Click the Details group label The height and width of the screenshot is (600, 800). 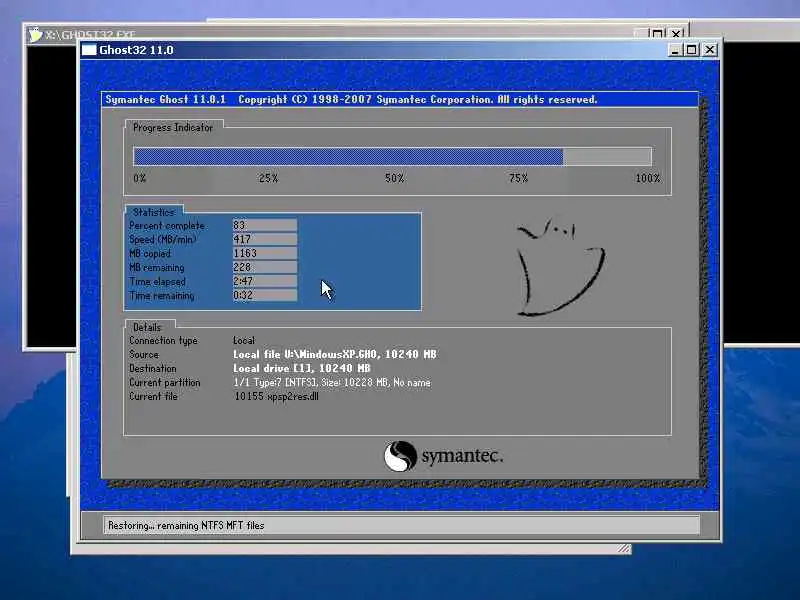tap(147, 327)
